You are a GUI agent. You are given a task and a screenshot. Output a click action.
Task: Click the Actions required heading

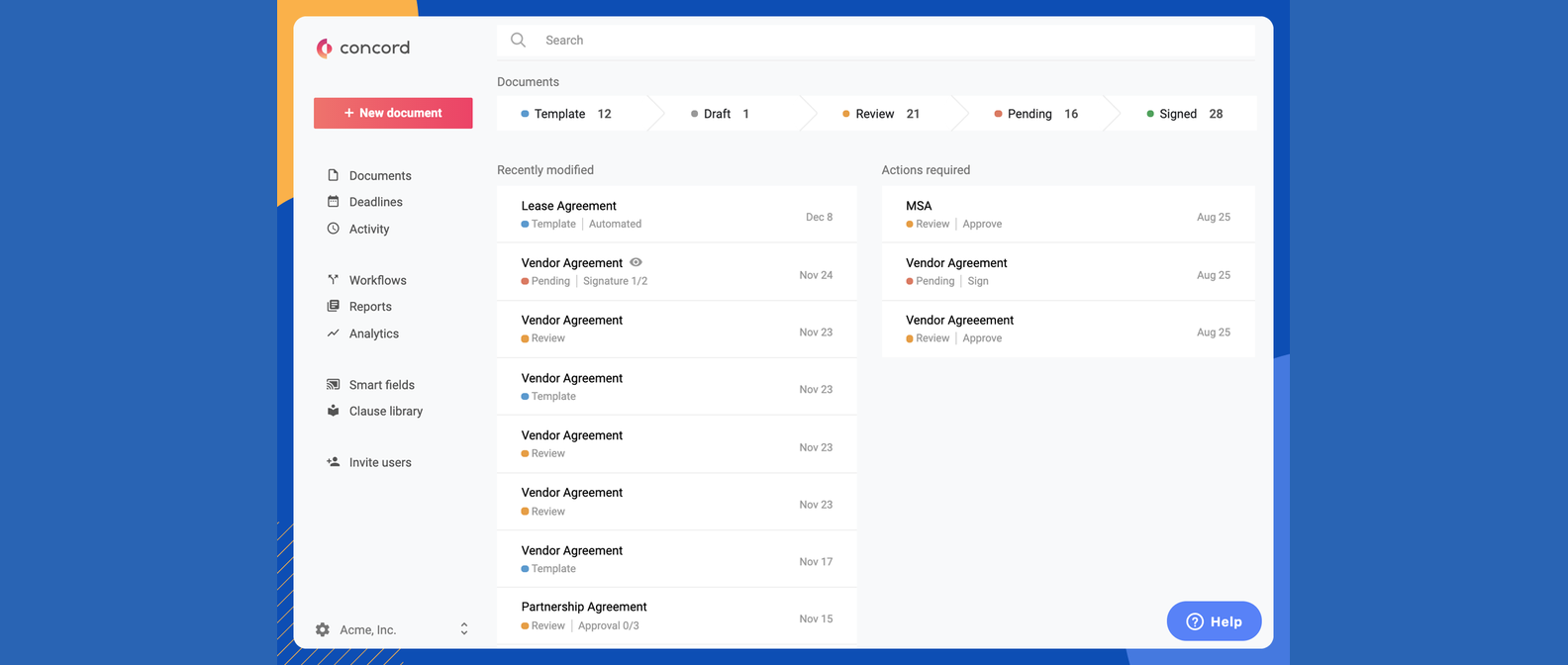click(926, 170)
